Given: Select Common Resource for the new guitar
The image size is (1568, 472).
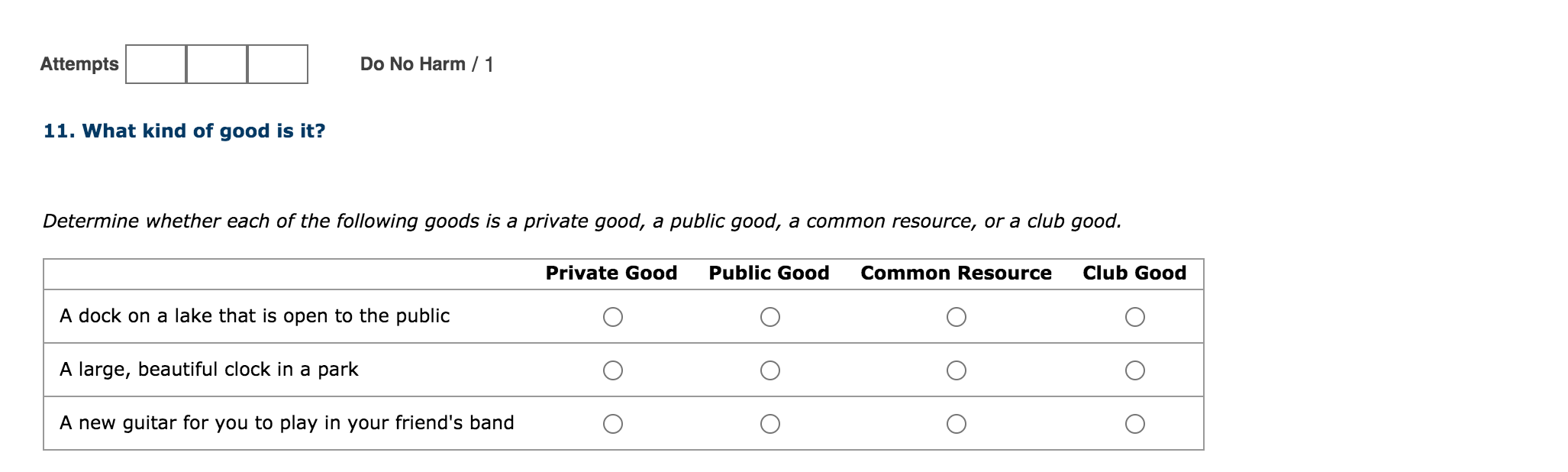Looking at the screenshot, I should coord(957,422).
